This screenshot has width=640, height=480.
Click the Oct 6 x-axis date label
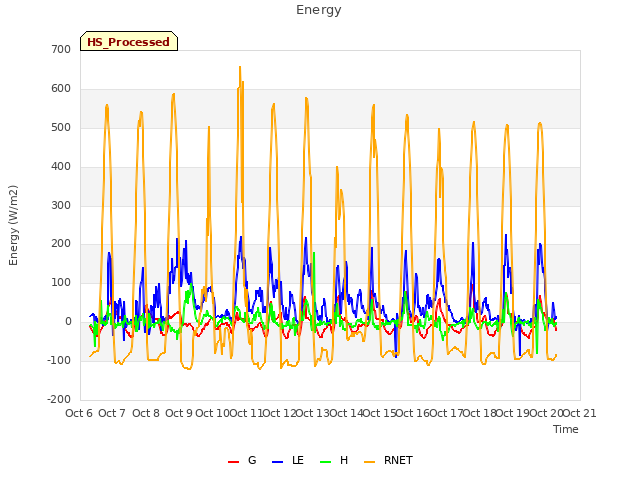click(x=79, y=413)
